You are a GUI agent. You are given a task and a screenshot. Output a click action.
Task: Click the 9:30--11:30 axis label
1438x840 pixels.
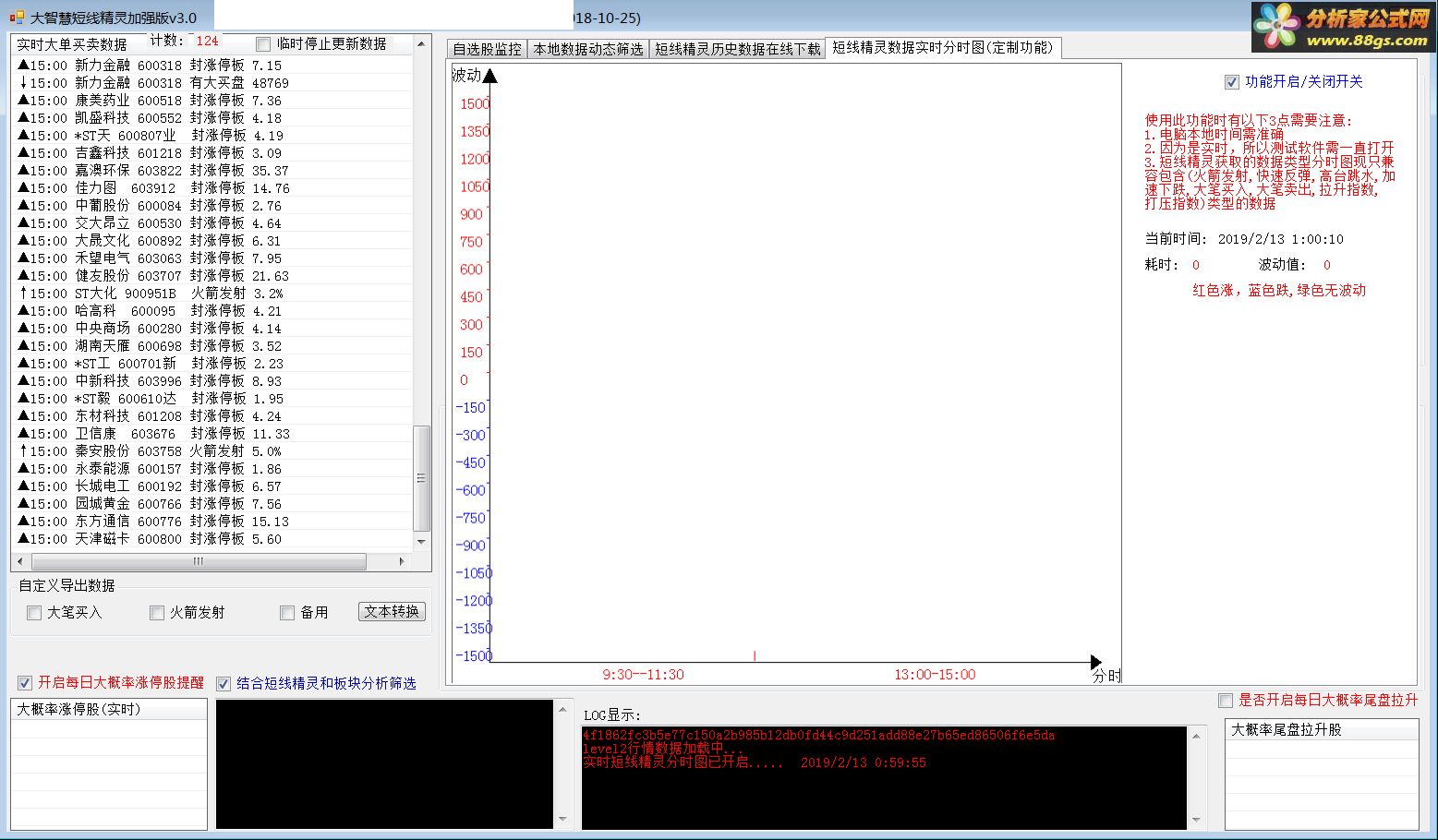click(x=644, y=675)
